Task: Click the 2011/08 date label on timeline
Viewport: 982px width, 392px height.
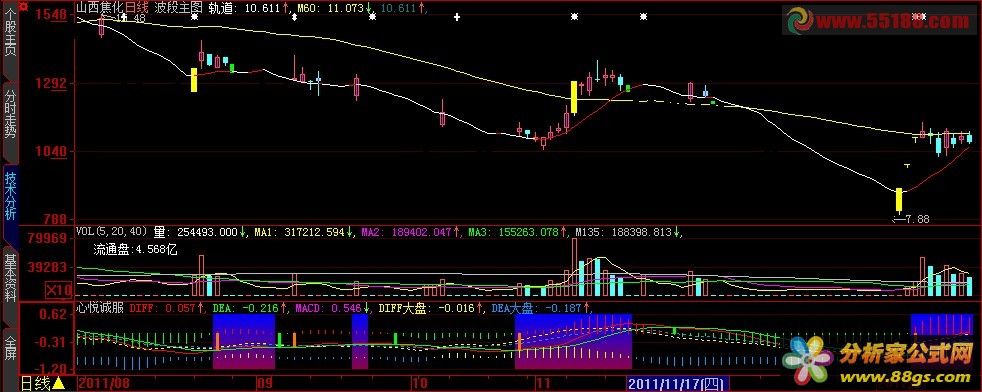Action: [x=98, y=383]
